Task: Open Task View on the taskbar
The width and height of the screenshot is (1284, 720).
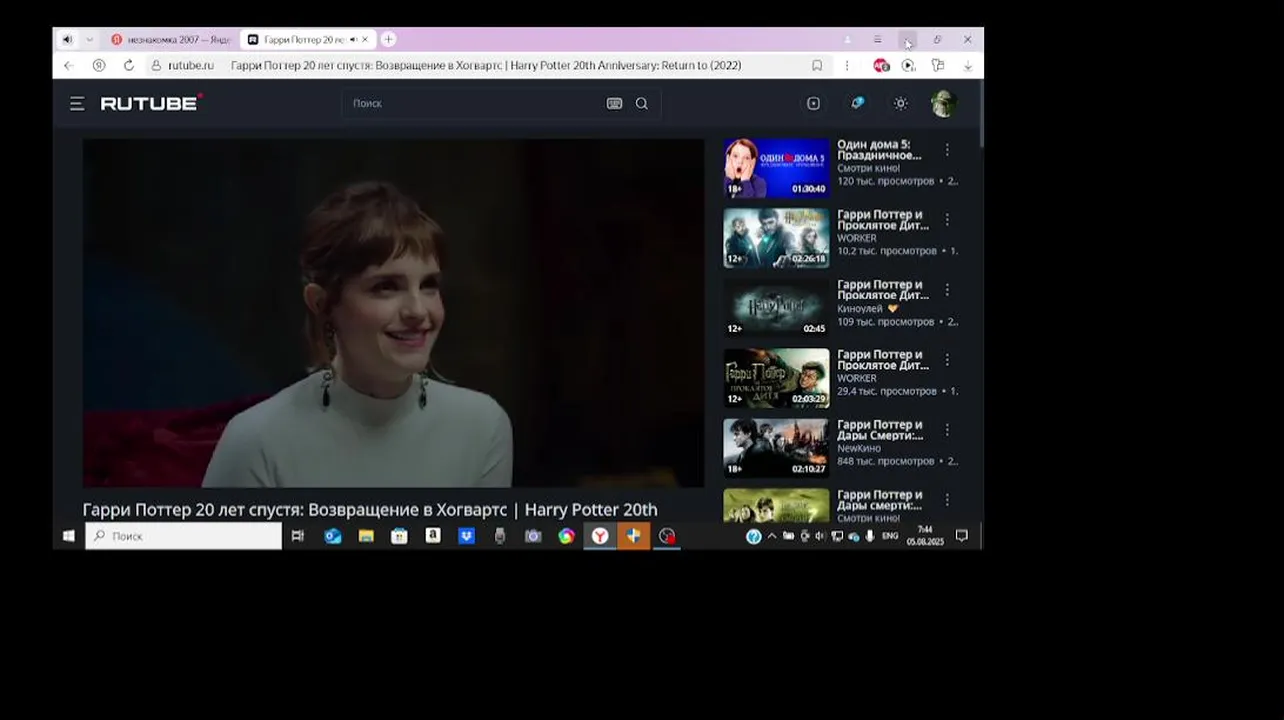Action: (x=297, y=536)
